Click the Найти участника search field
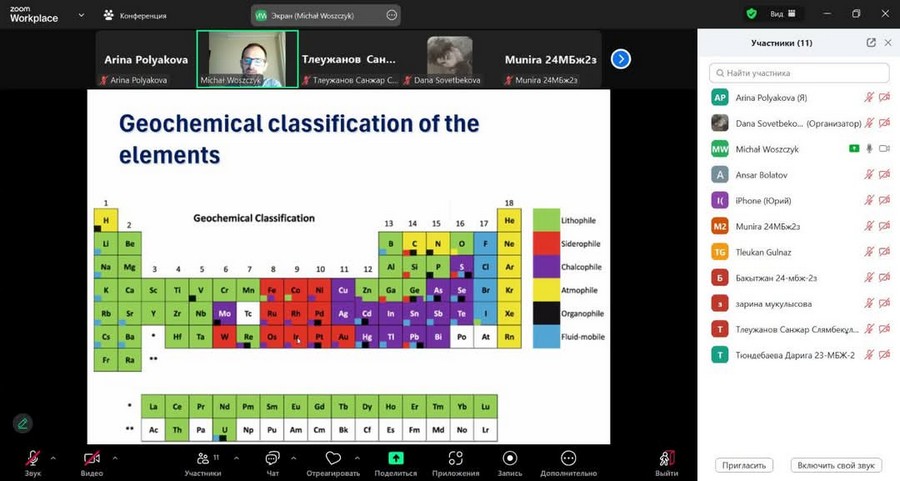Viewport: 900px width, 481px height. pyautogui.click(x=798, y=73)
